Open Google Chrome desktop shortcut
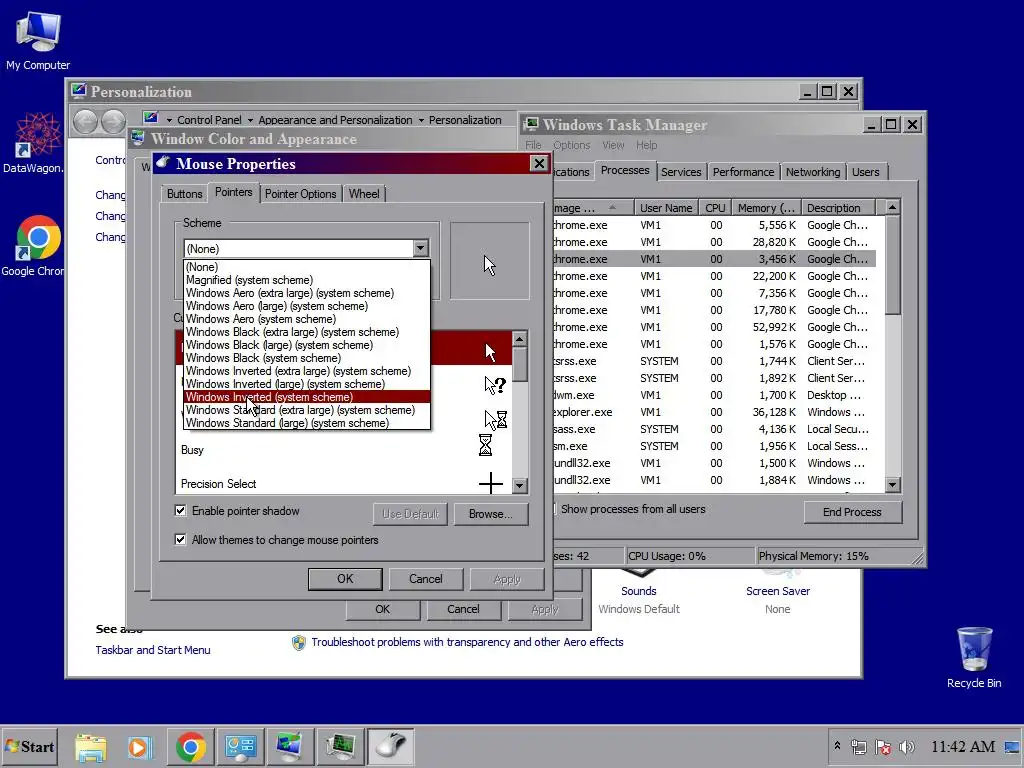This screenshot has width=1024, height=768. pyautogui.click(x=33, y=246)
